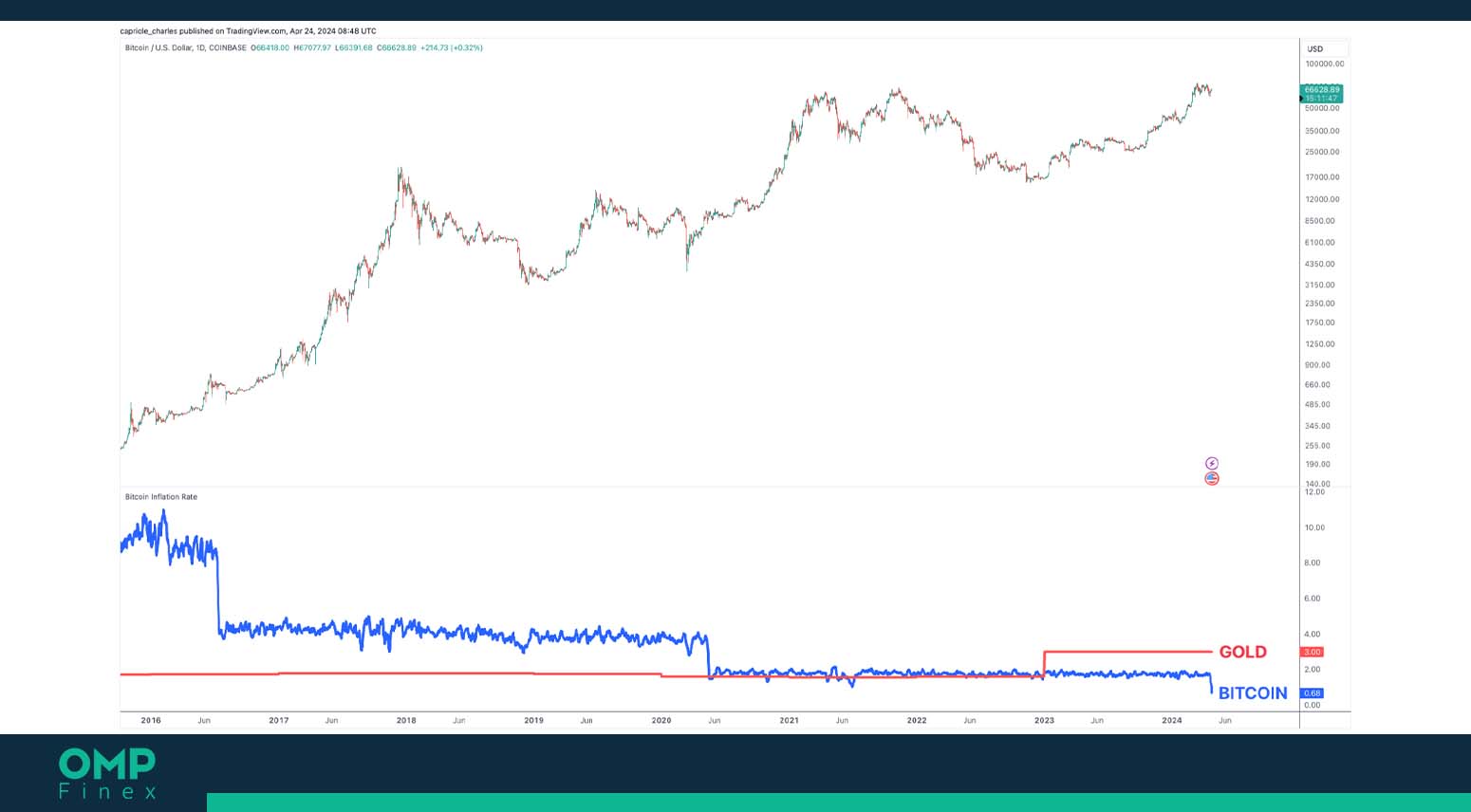Click the Bitcoin Inflation Rate indicator label
Image resolution: width=1471 pixels, height=812 pixels.
coord(161,497)
